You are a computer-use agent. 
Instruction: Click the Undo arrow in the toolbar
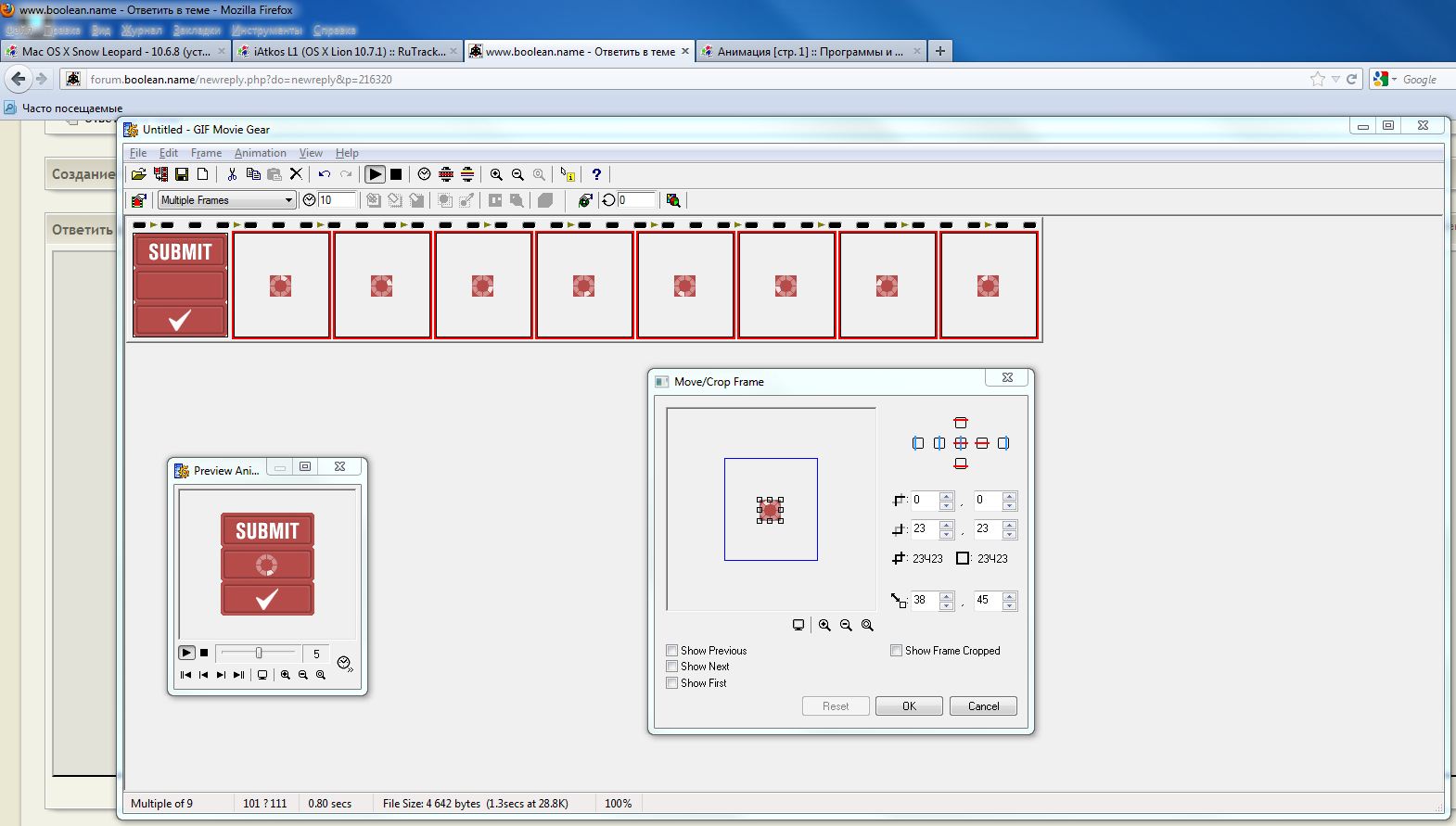click(324, 174)
